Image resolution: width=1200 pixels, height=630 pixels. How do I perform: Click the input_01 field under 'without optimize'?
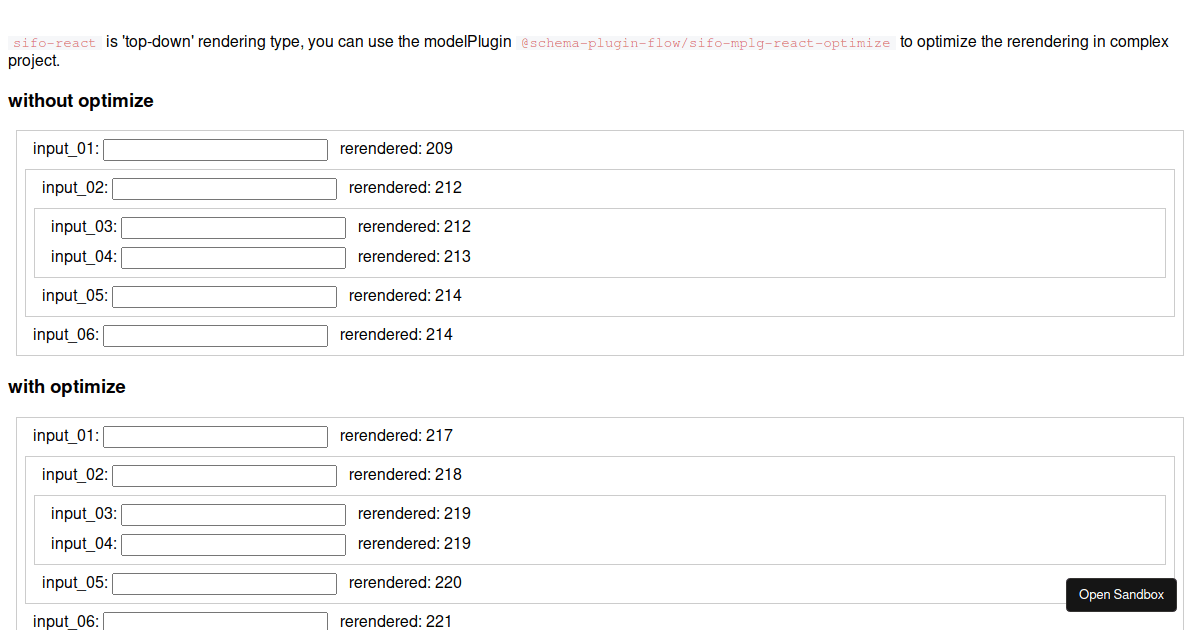(x=215, y=149)
